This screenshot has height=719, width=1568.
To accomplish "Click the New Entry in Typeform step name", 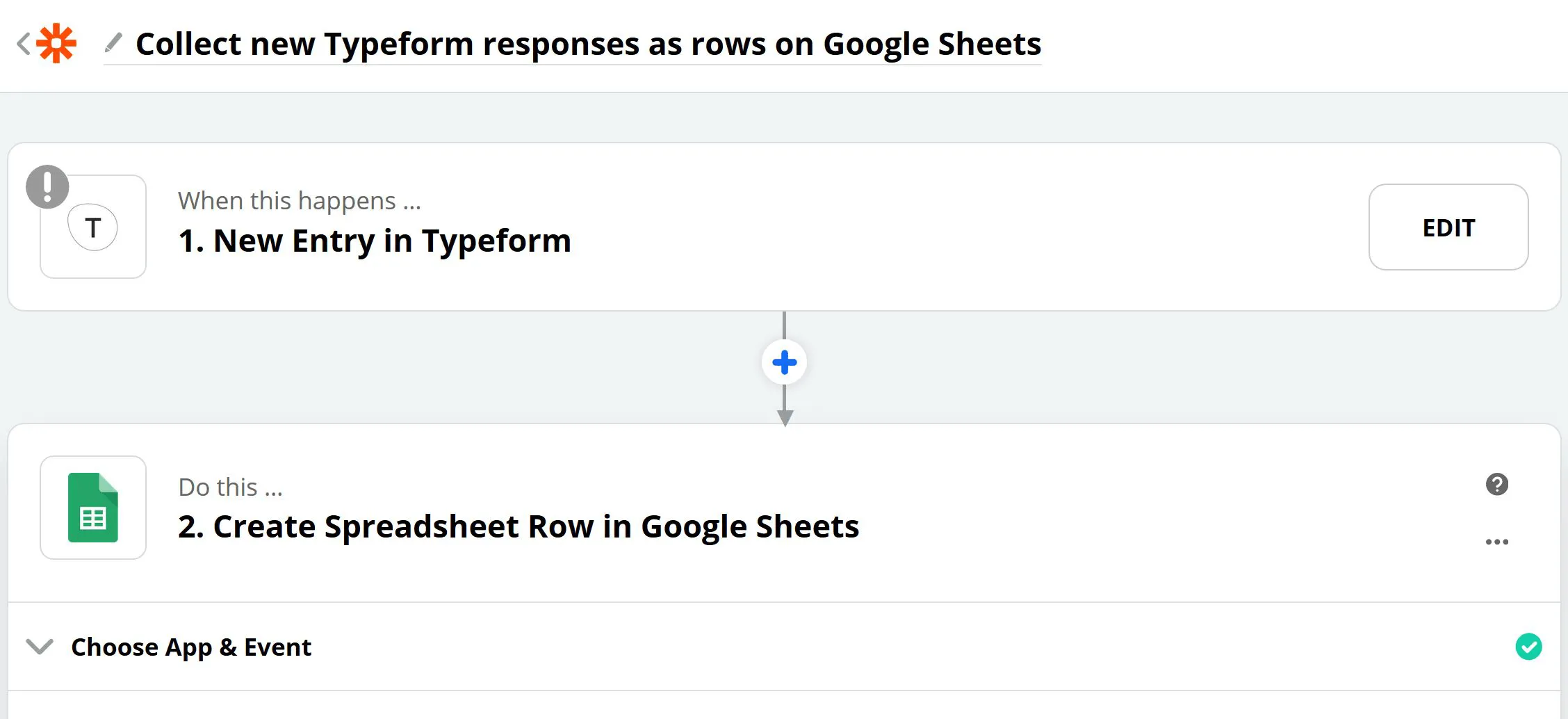I will click(x=374, y=241).
